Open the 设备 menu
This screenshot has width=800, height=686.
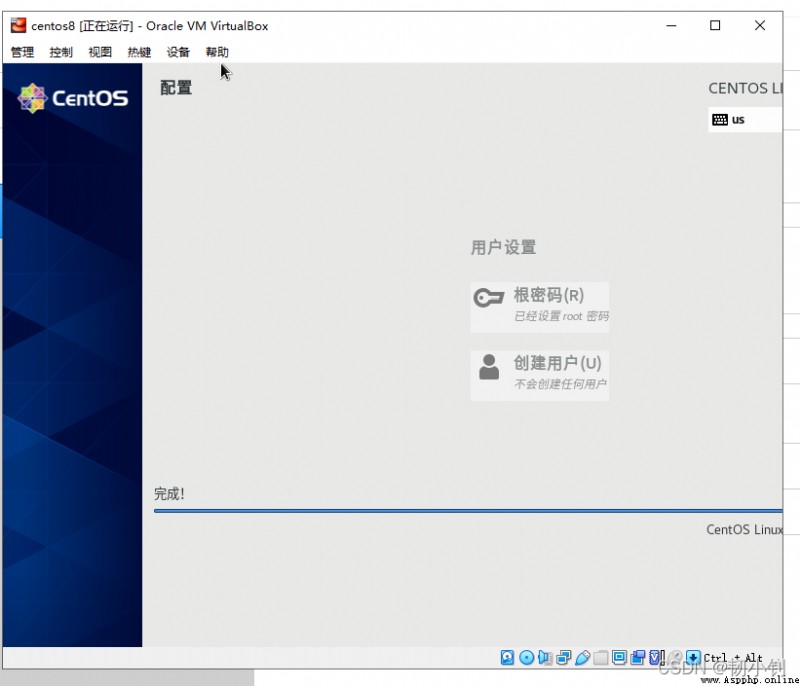click(x=178, y=52)
